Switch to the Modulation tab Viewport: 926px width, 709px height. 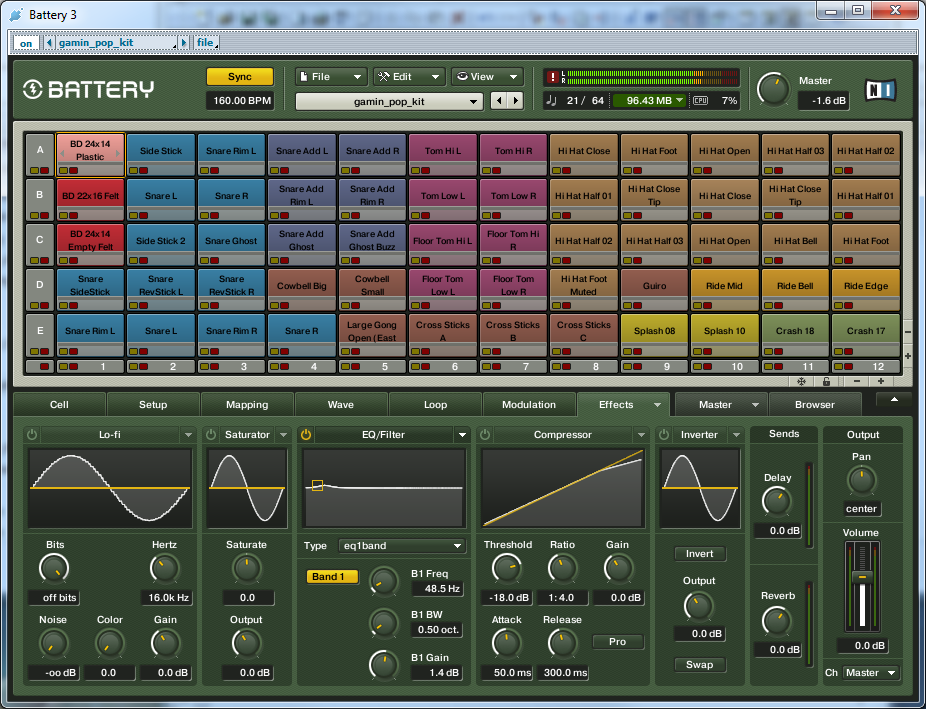click(529, 404)
